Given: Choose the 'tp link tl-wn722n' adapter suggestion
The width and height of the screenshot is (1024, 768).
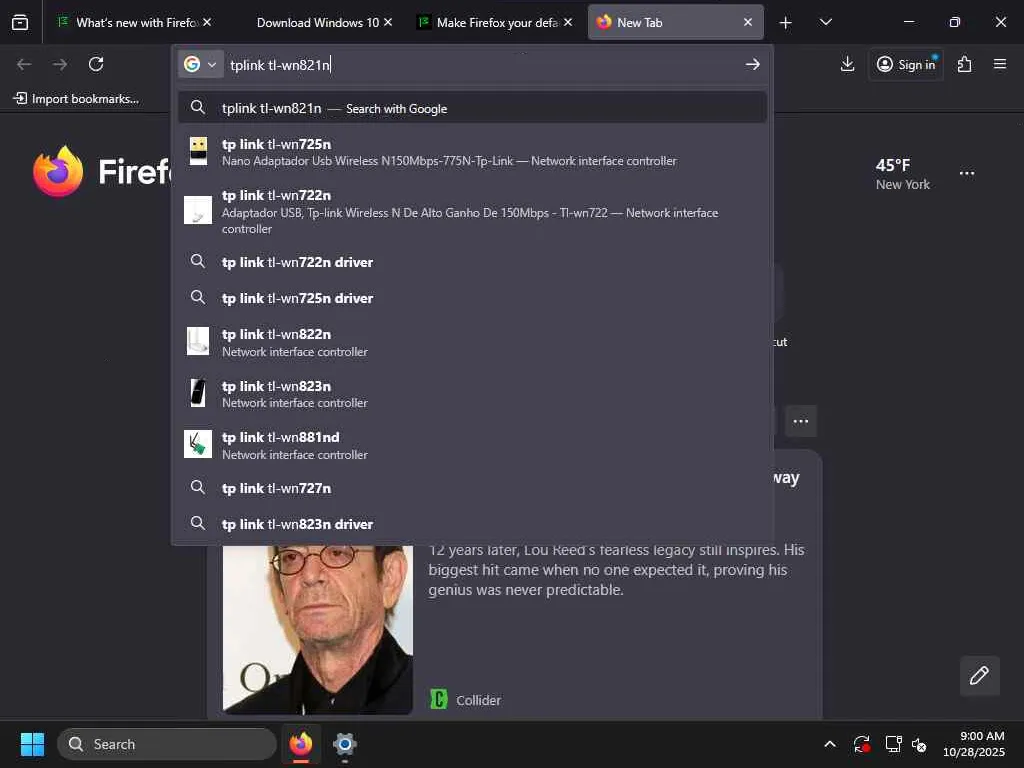Looking at the screenshot, I should point(472,211).
